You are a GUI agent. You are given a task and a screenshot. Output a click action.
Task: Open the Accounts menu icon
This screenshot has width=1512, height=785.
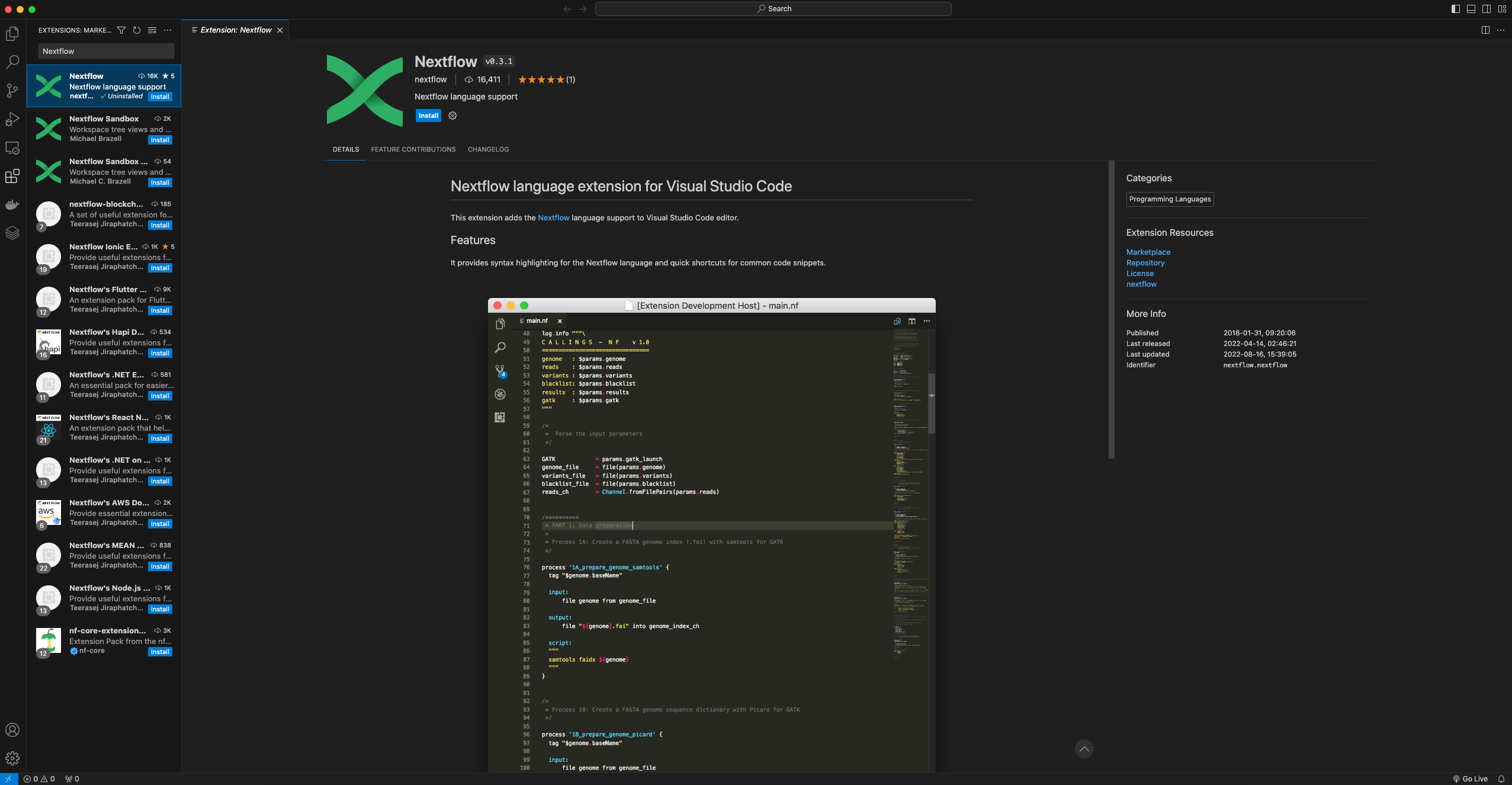click(x=12, y=730)
